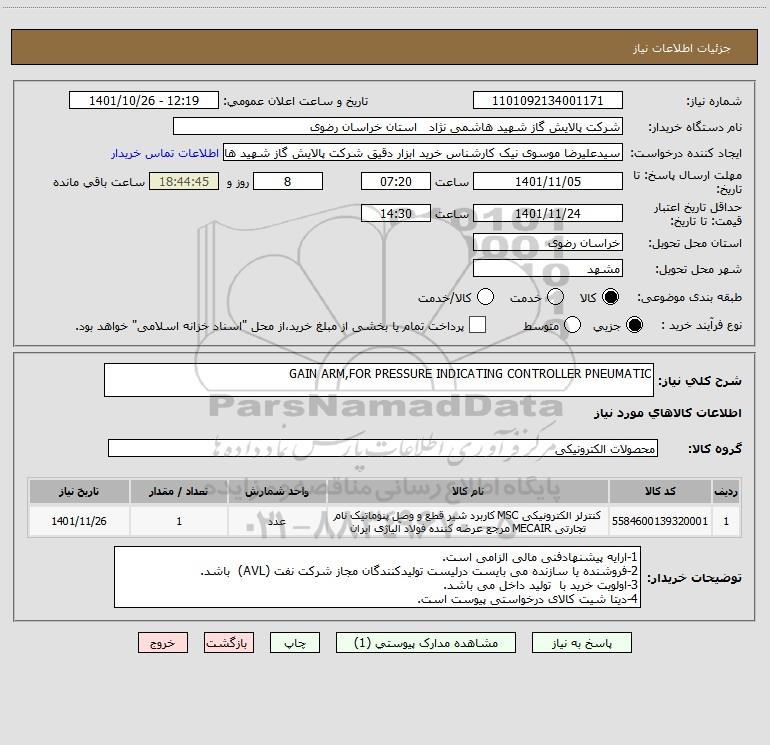Viewport: 770px width, 745px height.
Task: Select the کالا/خدمت radio button
Action: point(485,297)
